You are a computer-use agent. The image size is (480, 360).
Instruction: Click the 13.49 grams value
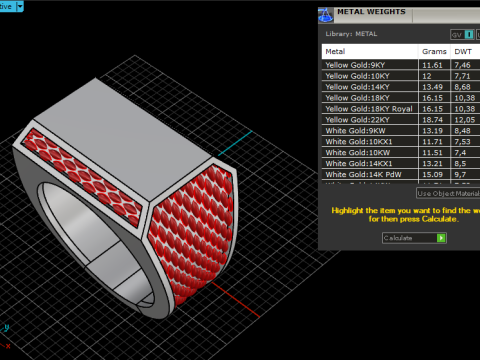click(x=432, y=87)
